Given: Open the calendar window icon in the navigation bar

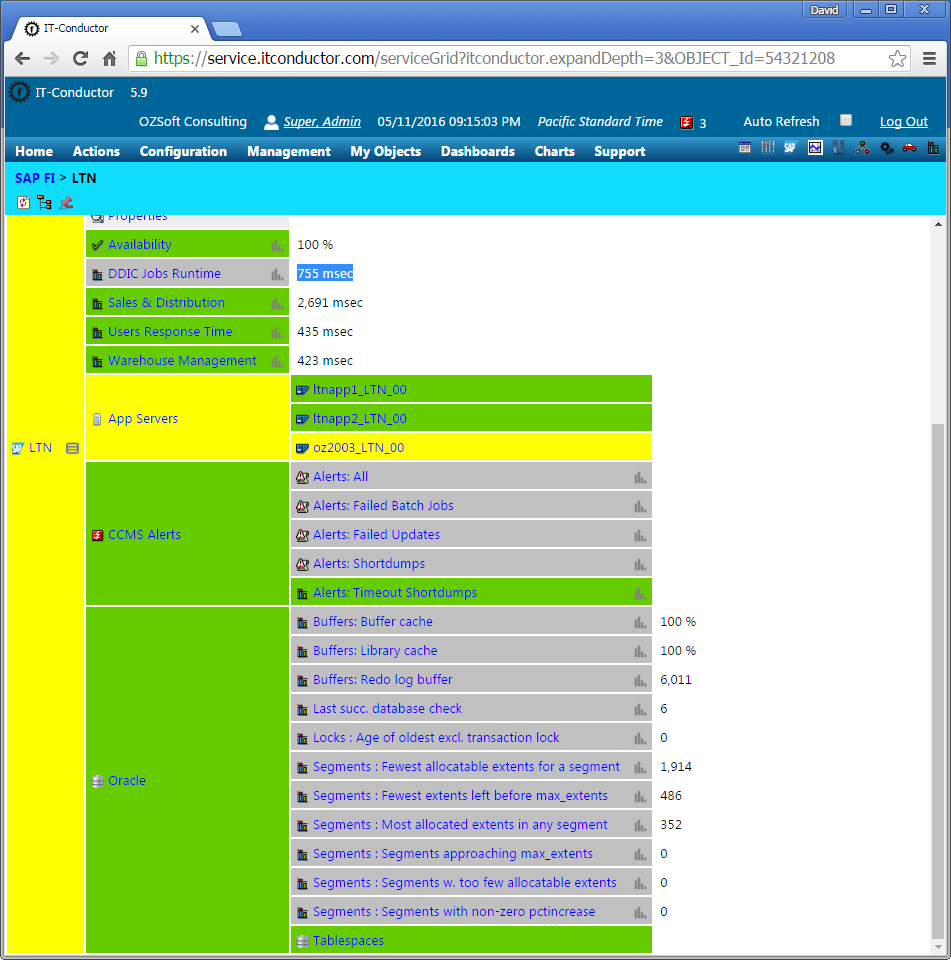Looking at the screenshot, I should click(745, 148).
